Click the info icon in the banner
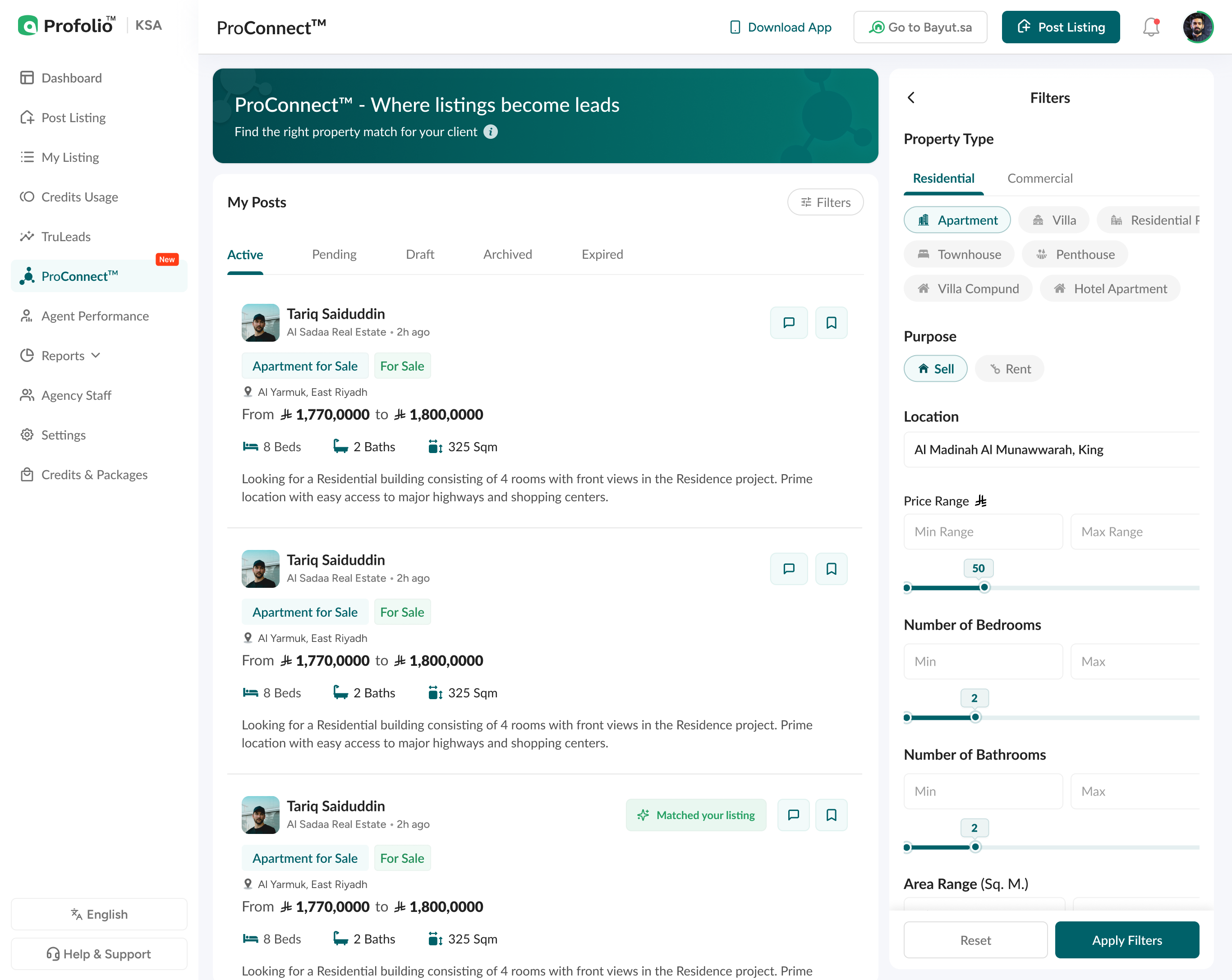Image resolution: width=1232 pixels, height=980 pixels. [x=490, y=132]
